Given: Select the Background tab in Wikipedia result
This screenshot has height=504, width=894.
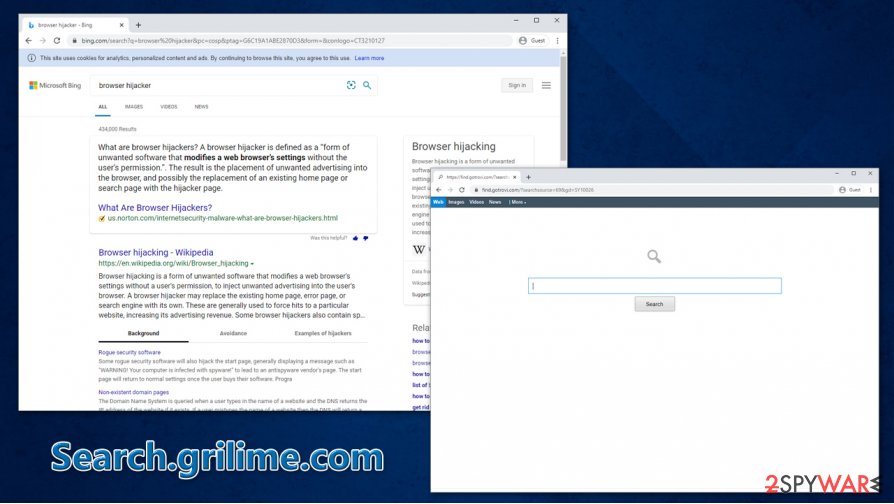Looking at the screenshot, I should [143, 334].
